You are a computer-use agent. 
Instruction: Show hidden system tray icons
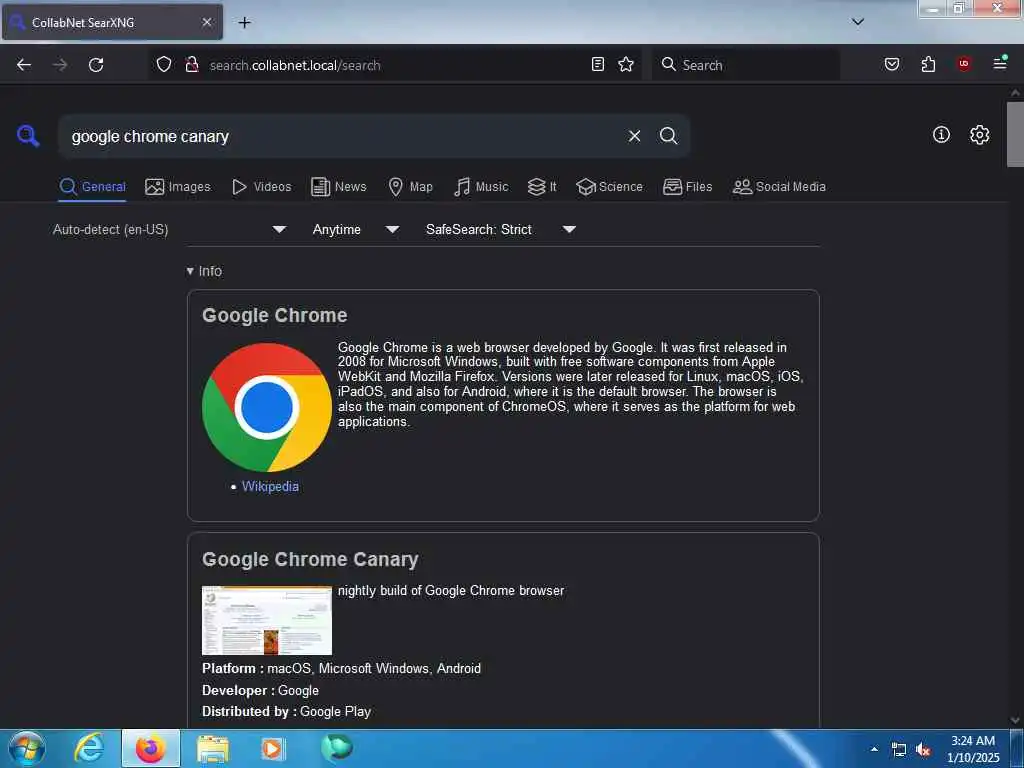click(x=874, y=749)
